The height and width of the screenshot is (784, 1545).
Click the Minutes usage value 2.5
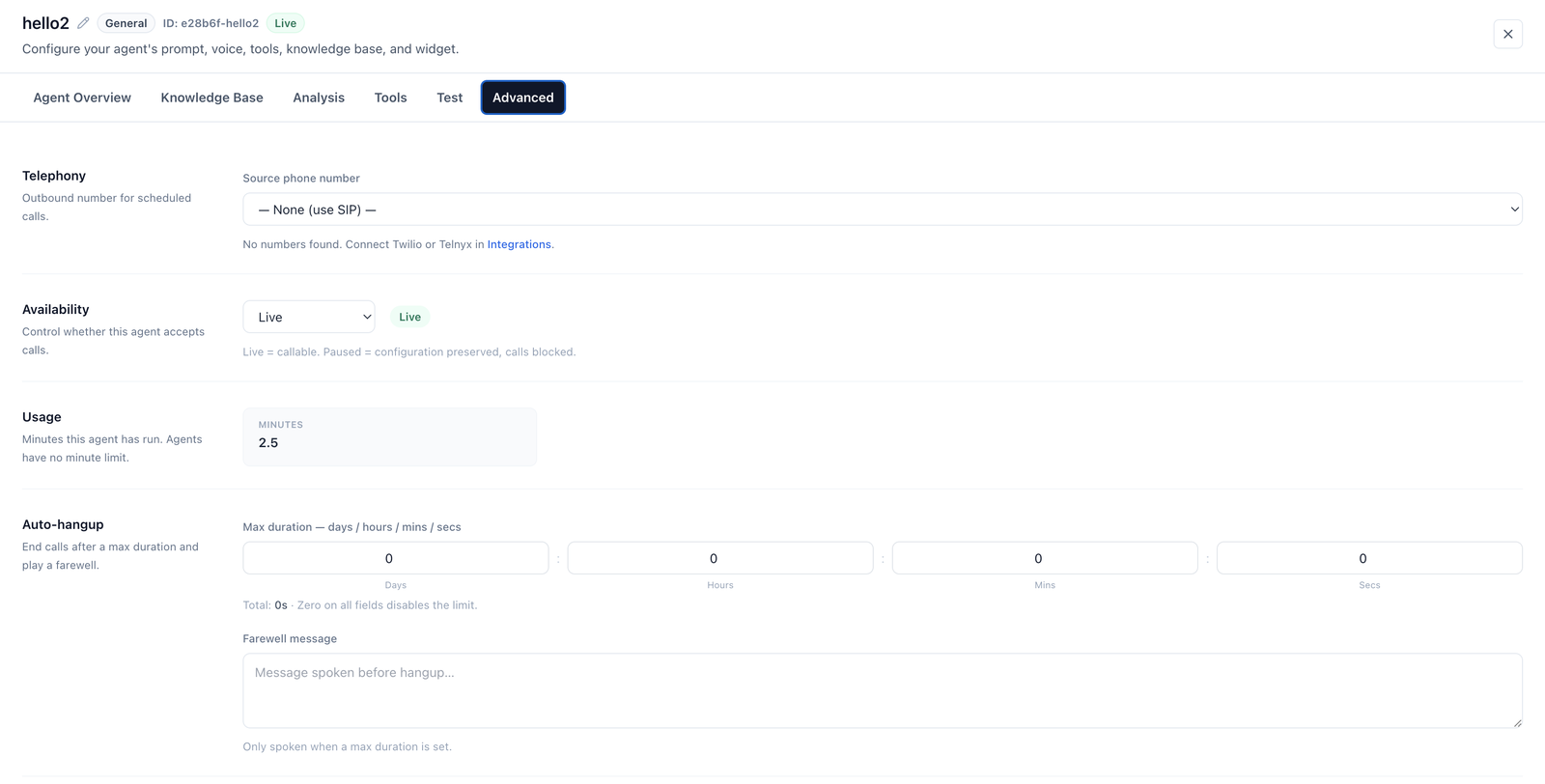(268, 443)
